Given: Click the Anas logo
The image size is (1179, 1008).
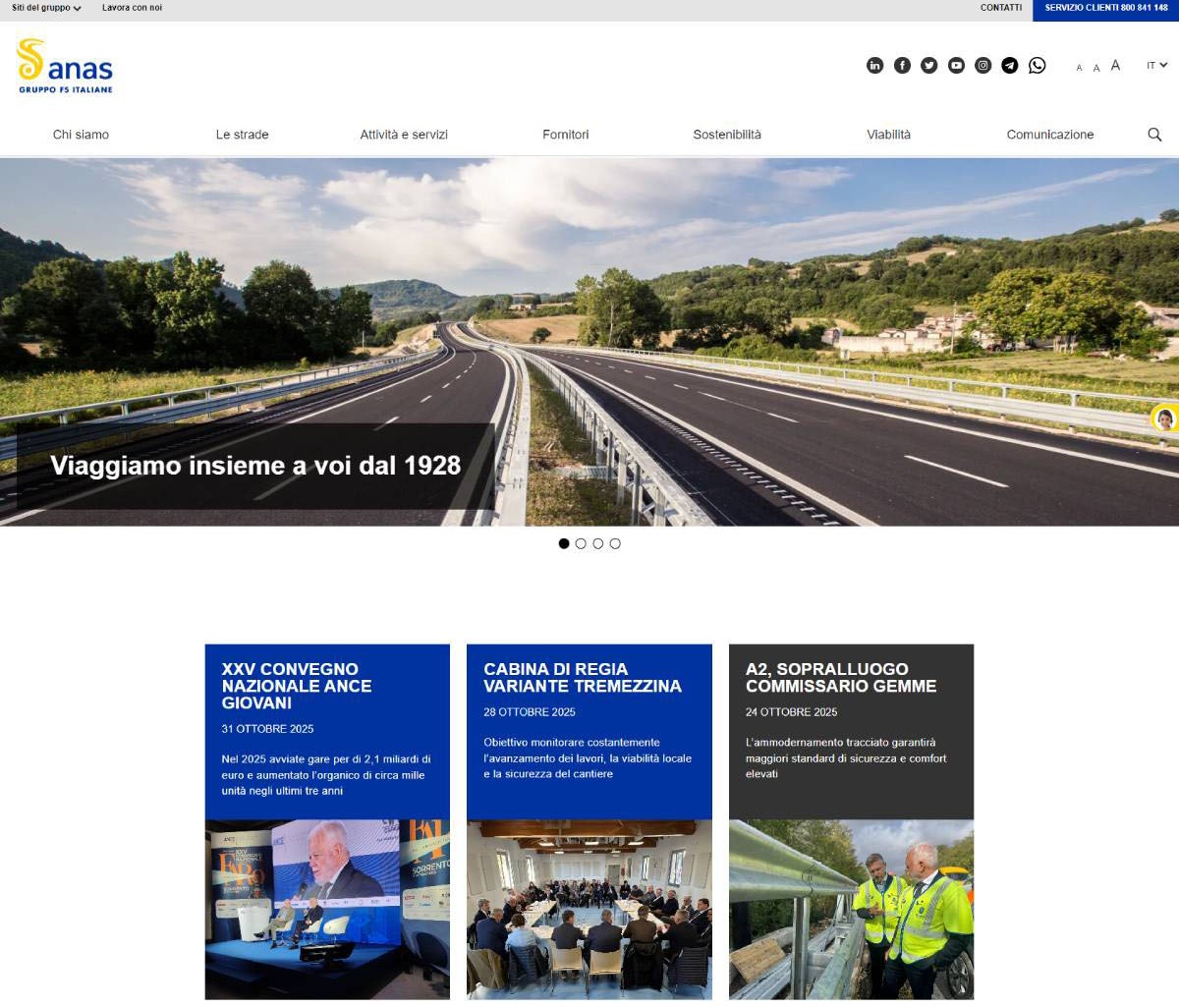Looking at the screenshot, I should point(63,67).
